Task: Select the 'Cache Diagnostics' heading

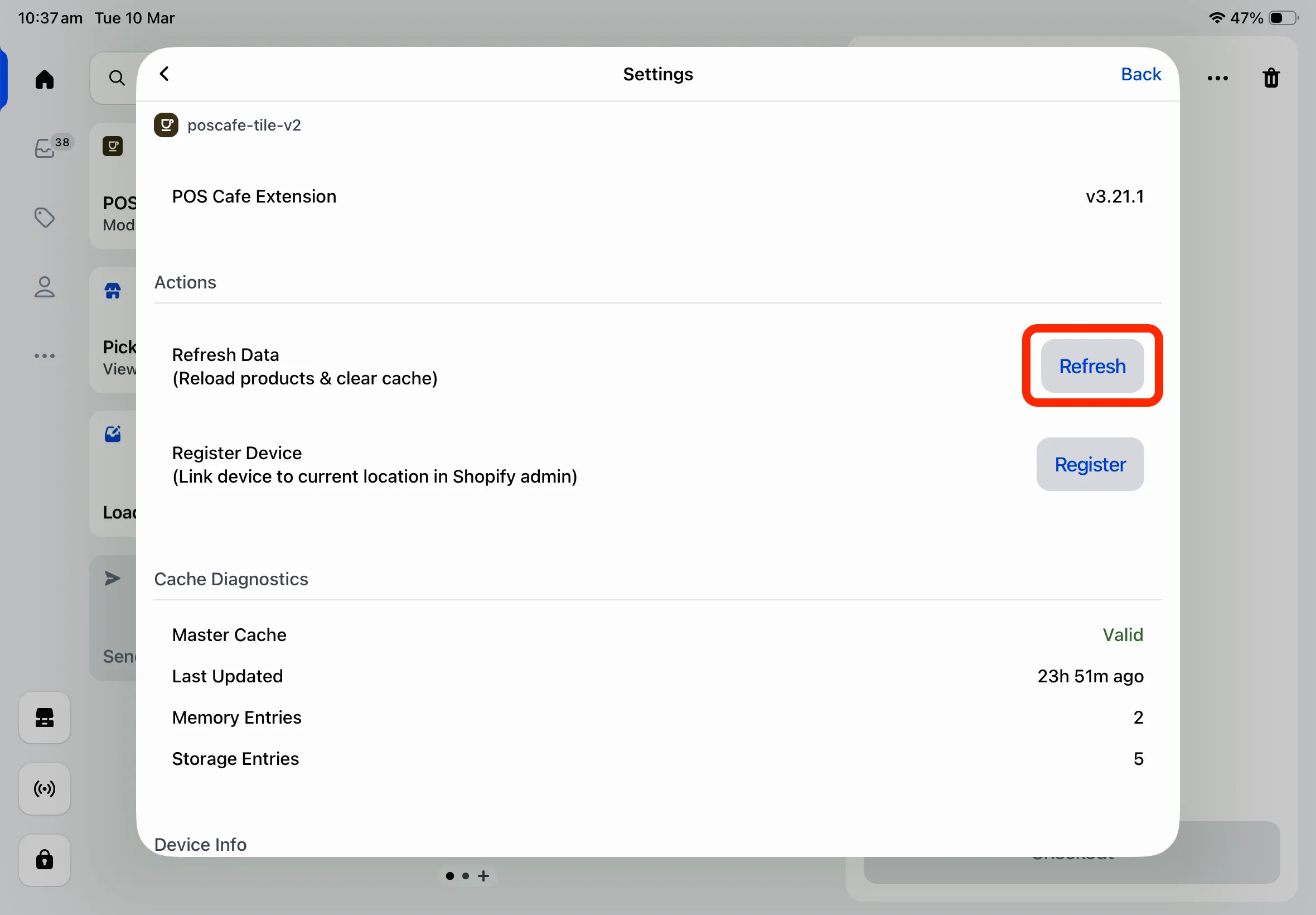Action: pyautogui.click(x=231, y=579)
